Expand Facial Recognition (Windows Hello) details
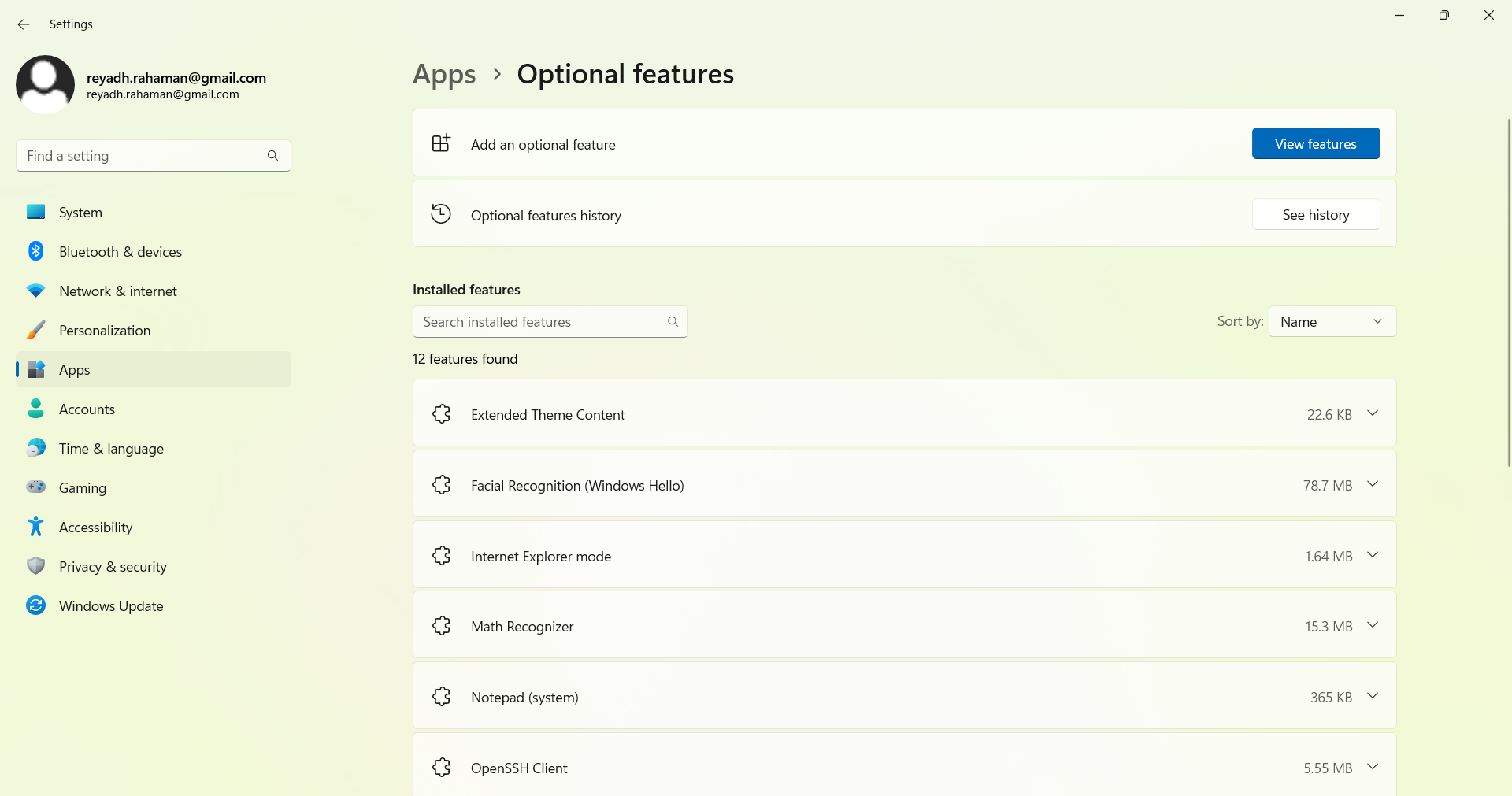 1373,484
